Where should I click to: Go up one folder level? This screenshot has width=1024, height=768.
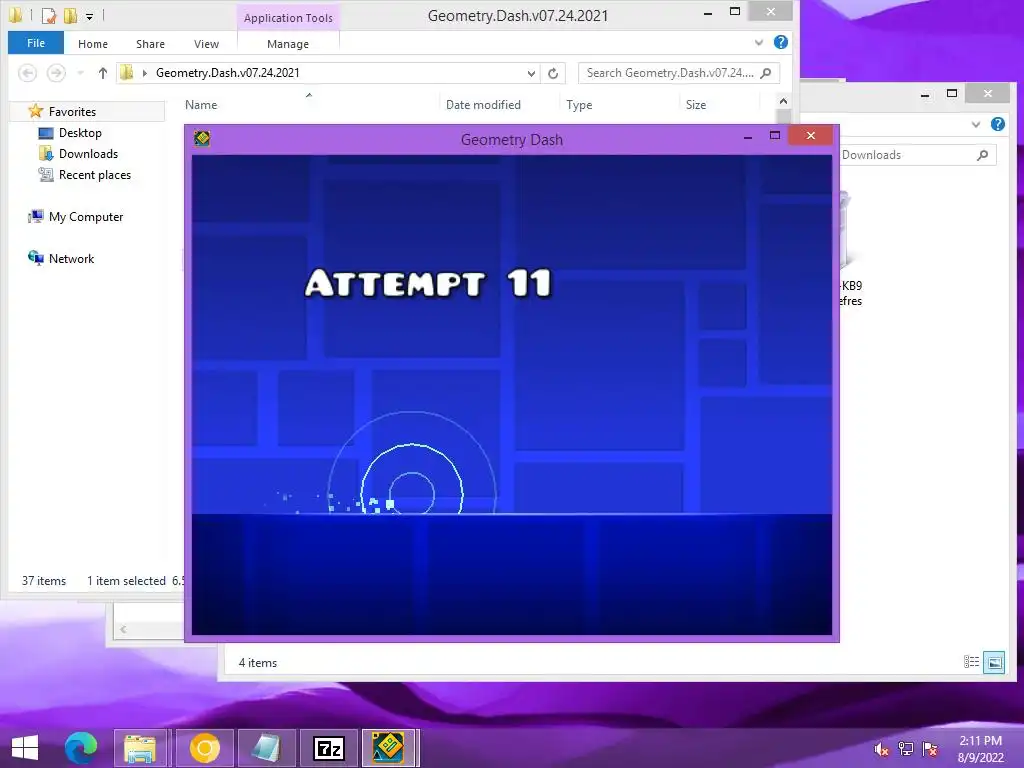point(103,73)
